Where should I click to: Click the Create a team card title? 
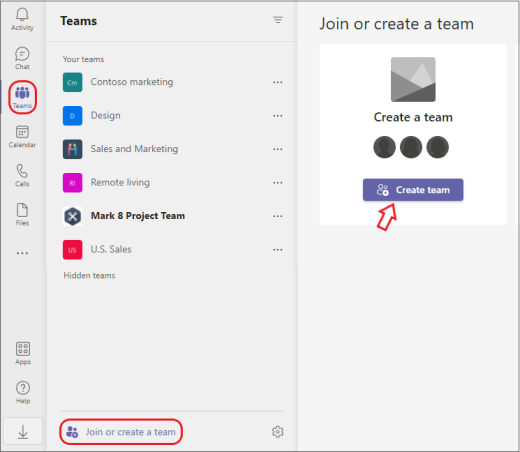pyautogui.click(x=413, y=117)
